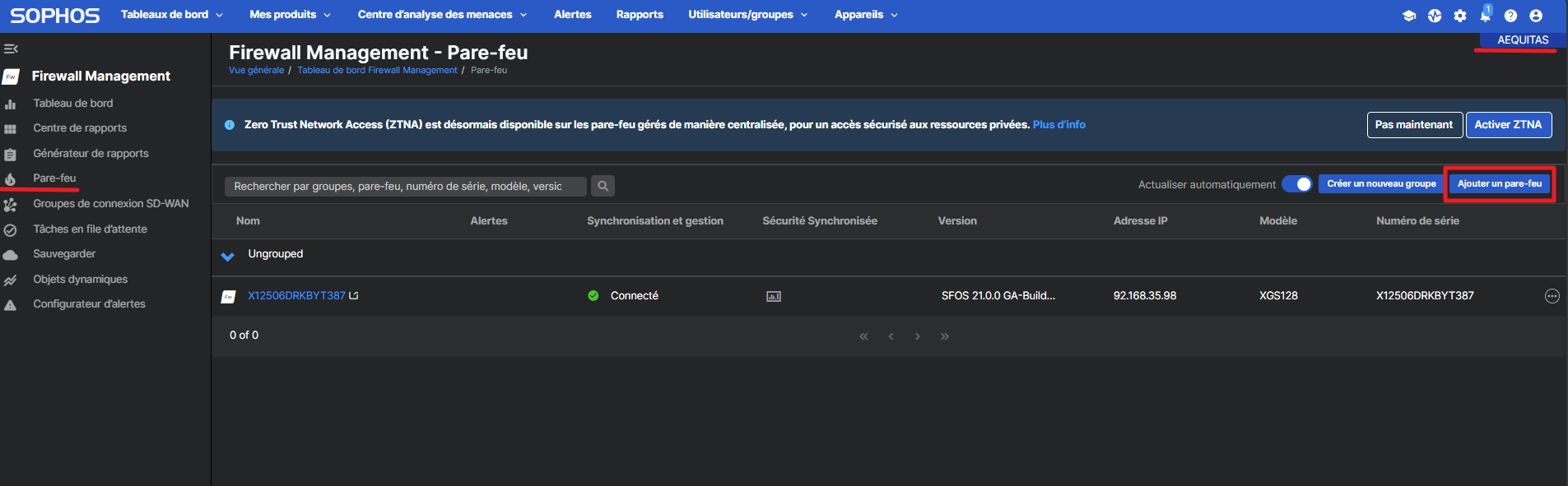Open the Utilisateurs/groupes dropdown menu
The width and height of the screenshot is (1568, 486).
(x=747, y=15)
